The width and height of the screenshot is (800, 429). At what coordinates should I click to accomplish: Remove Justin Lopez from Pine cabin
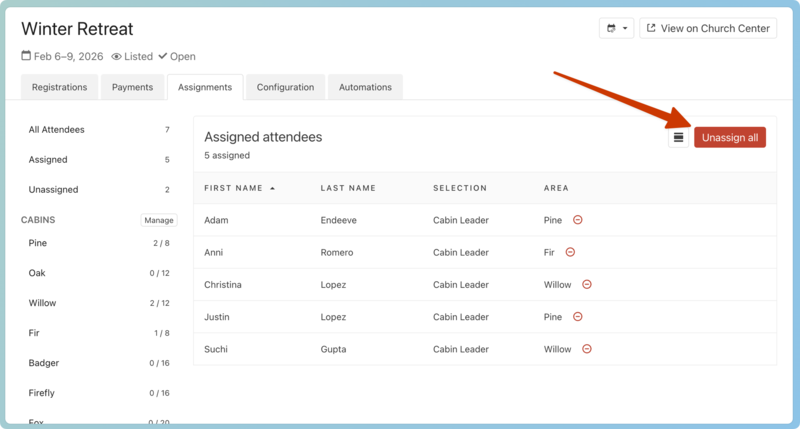pos(578,317)
